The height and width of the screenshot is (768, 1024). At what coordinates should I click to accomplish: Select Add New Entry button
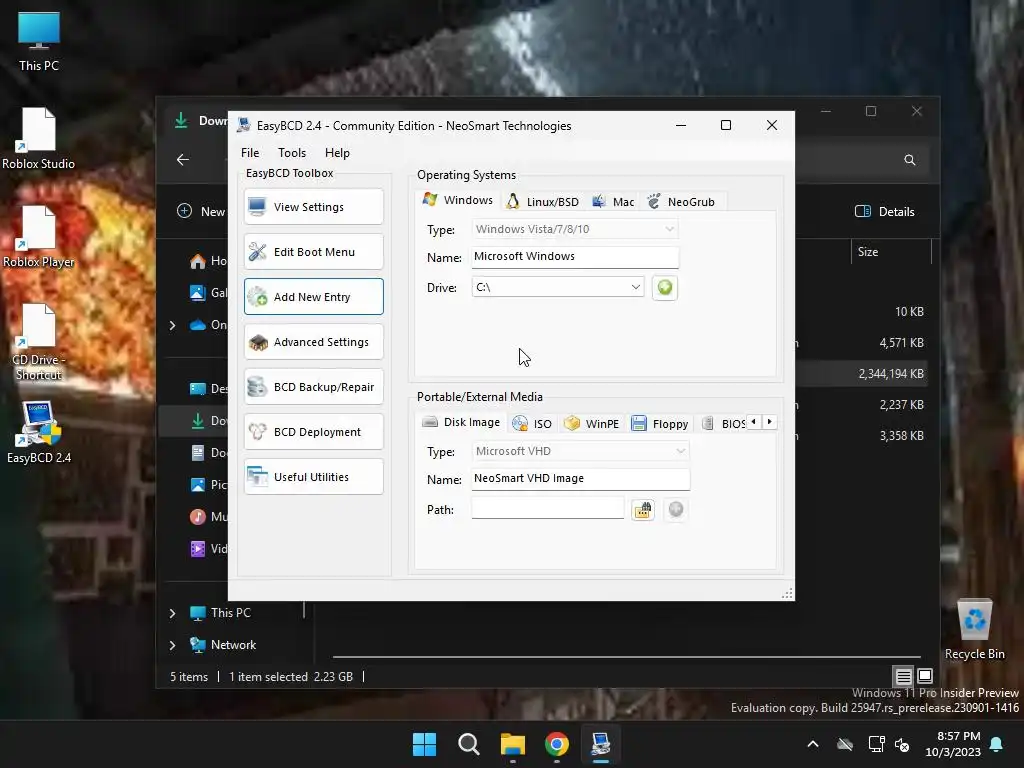[x=313, y=297]
